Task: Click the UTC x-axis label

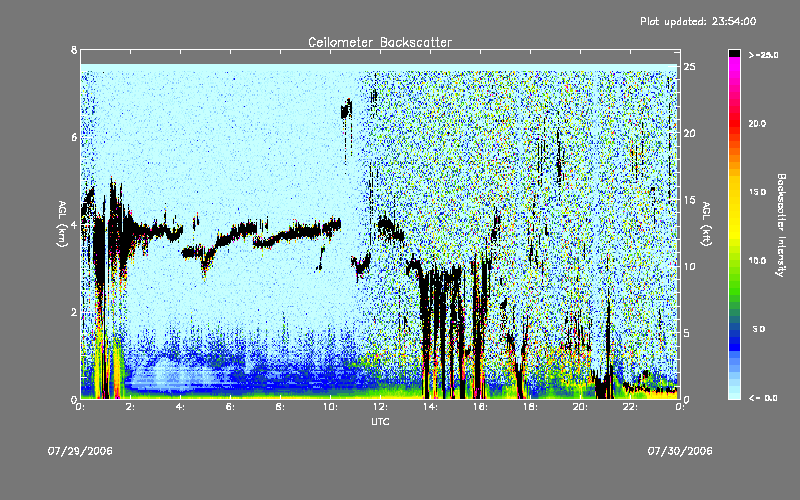Action: click(380, 421)
